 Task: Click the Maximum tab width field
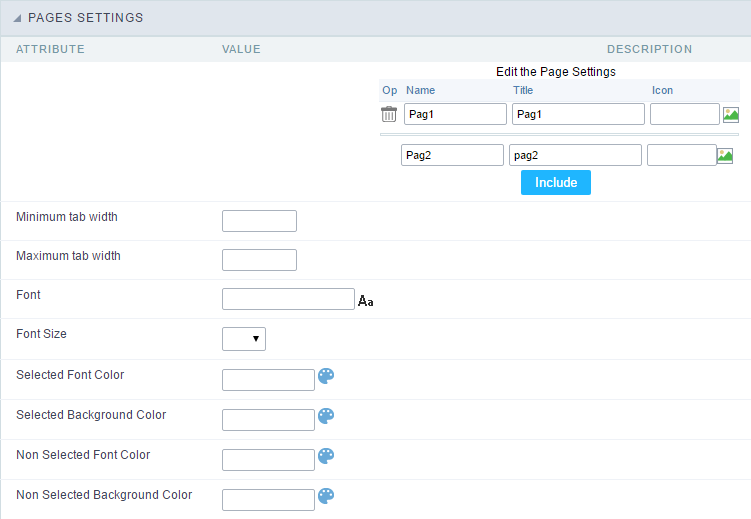tap(259, 260)
